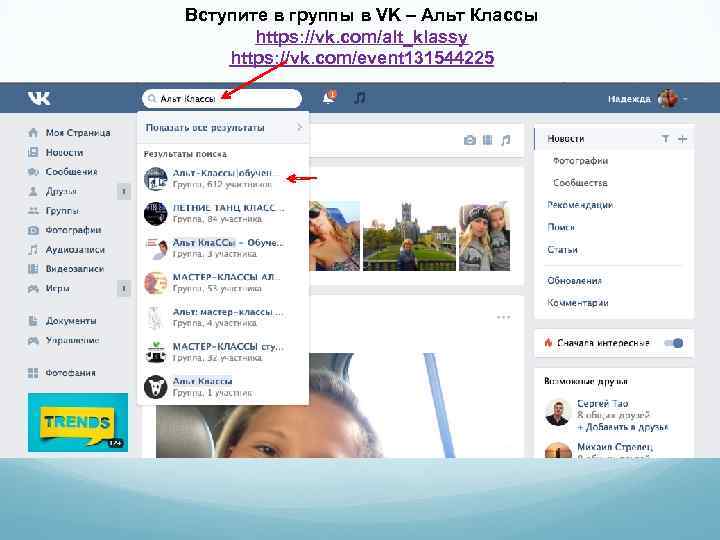
Task: Open Альт-Классы group with 612 участников
Action: (x=223, y=178)
